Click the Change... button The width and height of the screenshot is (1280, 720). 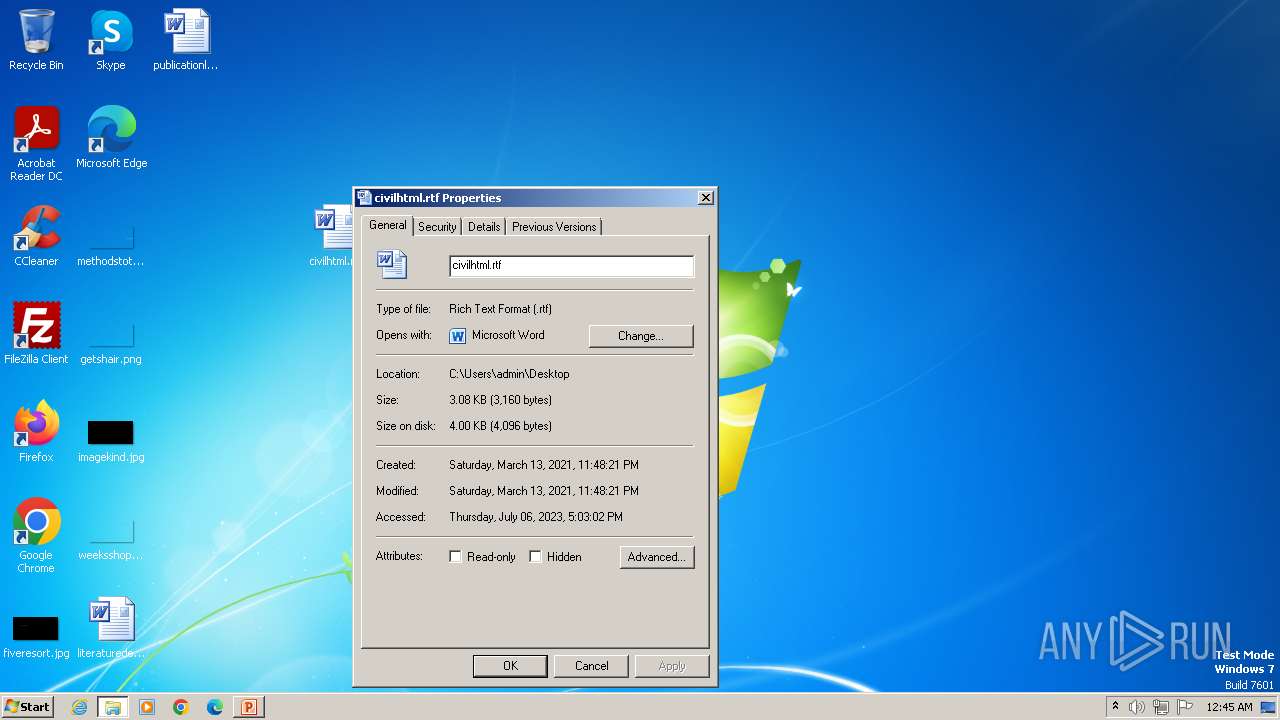click(x=640, y=336)
